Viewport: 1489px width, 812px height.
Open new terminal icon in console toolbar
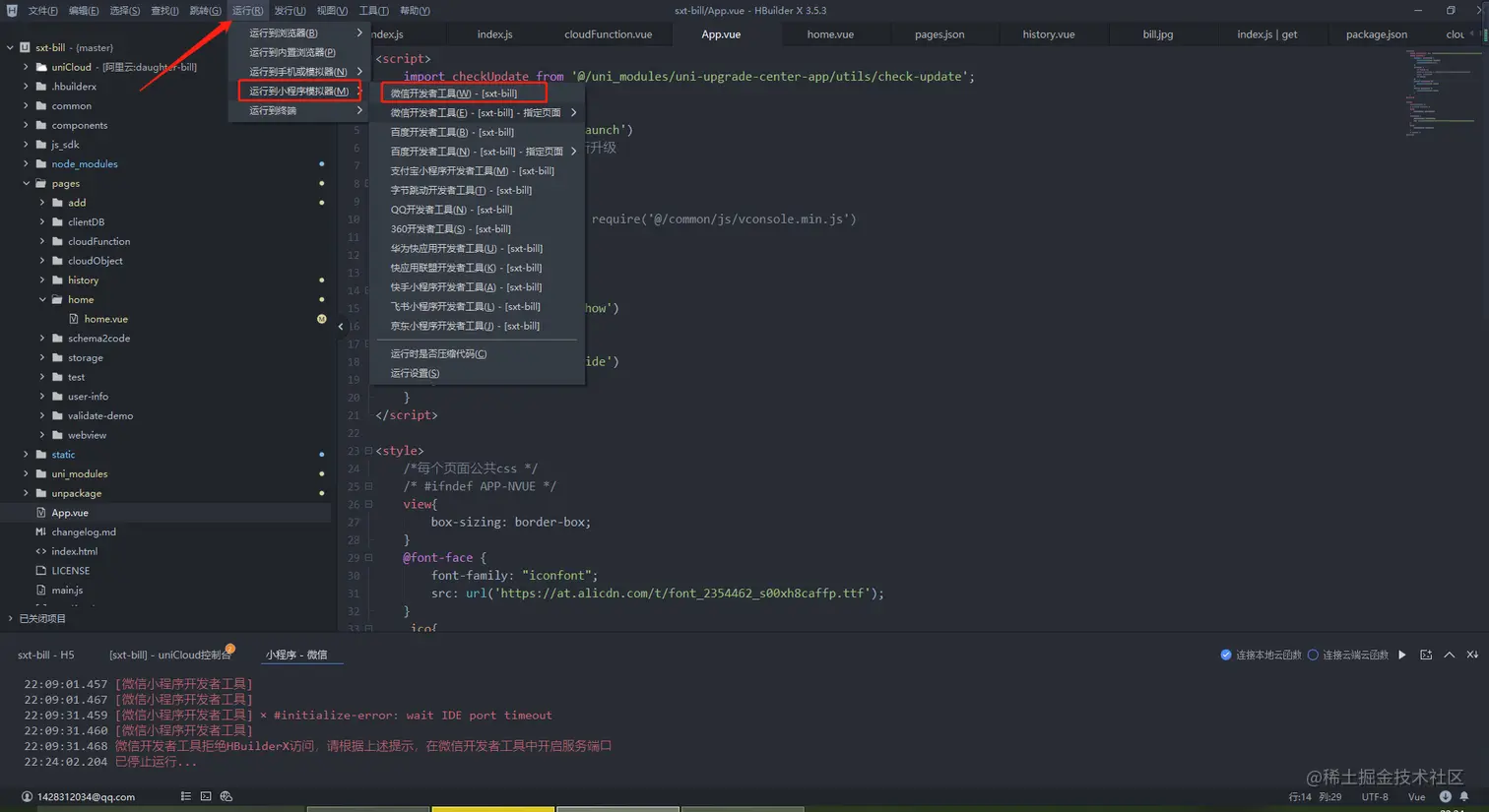point(1426,656)
